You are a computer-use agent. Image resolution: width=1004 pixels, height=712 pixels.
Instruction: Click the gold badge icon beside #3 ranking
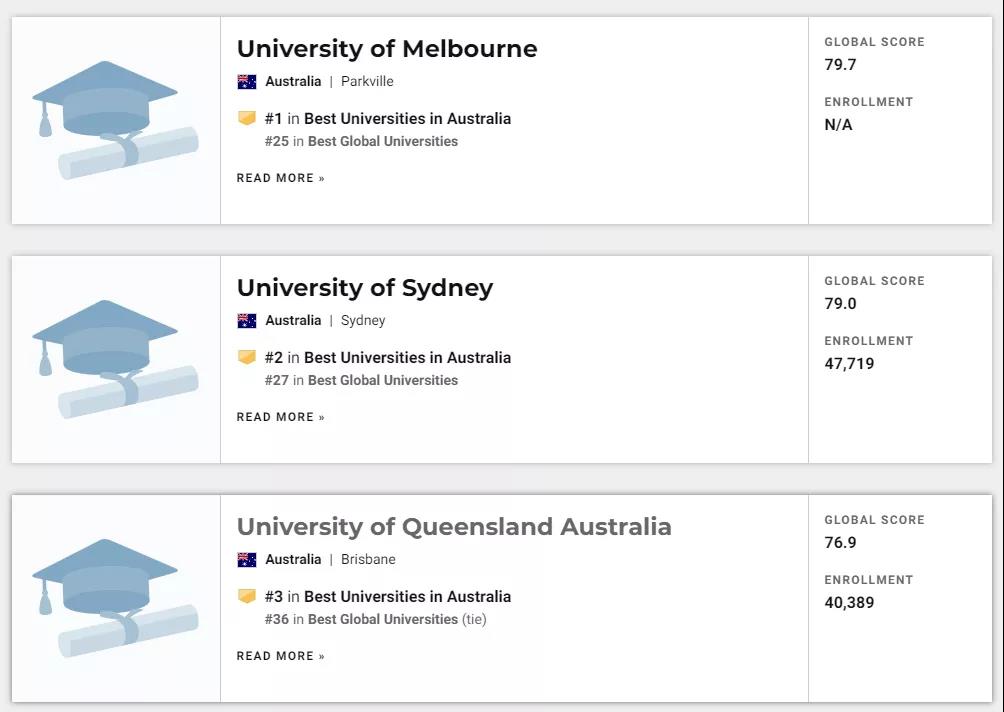coord(247,595)
